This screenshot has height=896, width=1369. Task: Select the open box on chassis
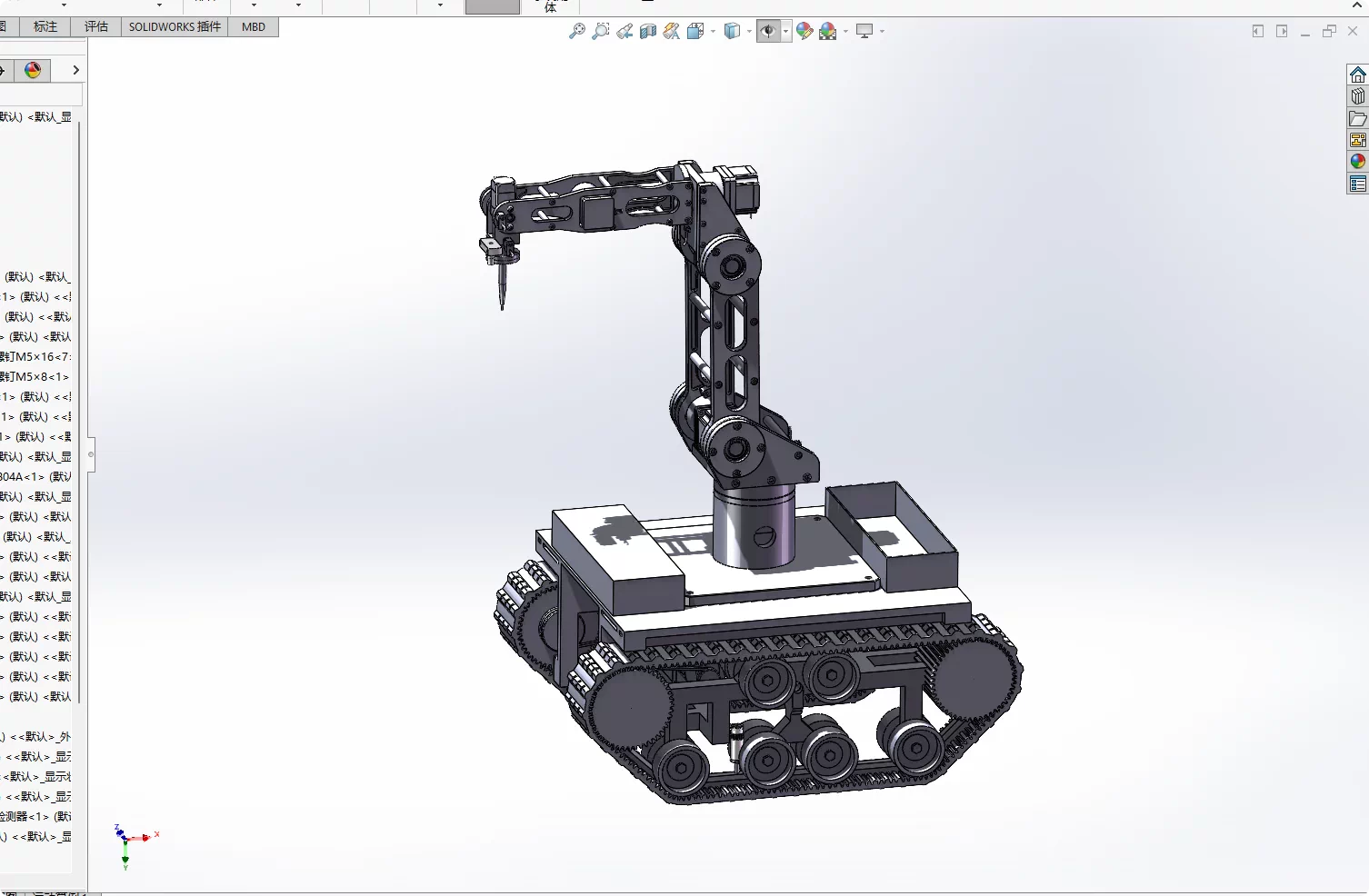point(891,534)
